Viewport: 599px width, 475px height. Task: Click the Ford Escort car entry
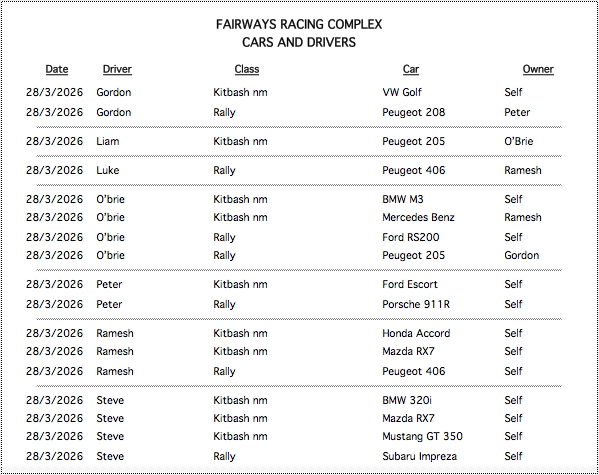[x=410, y=284]
